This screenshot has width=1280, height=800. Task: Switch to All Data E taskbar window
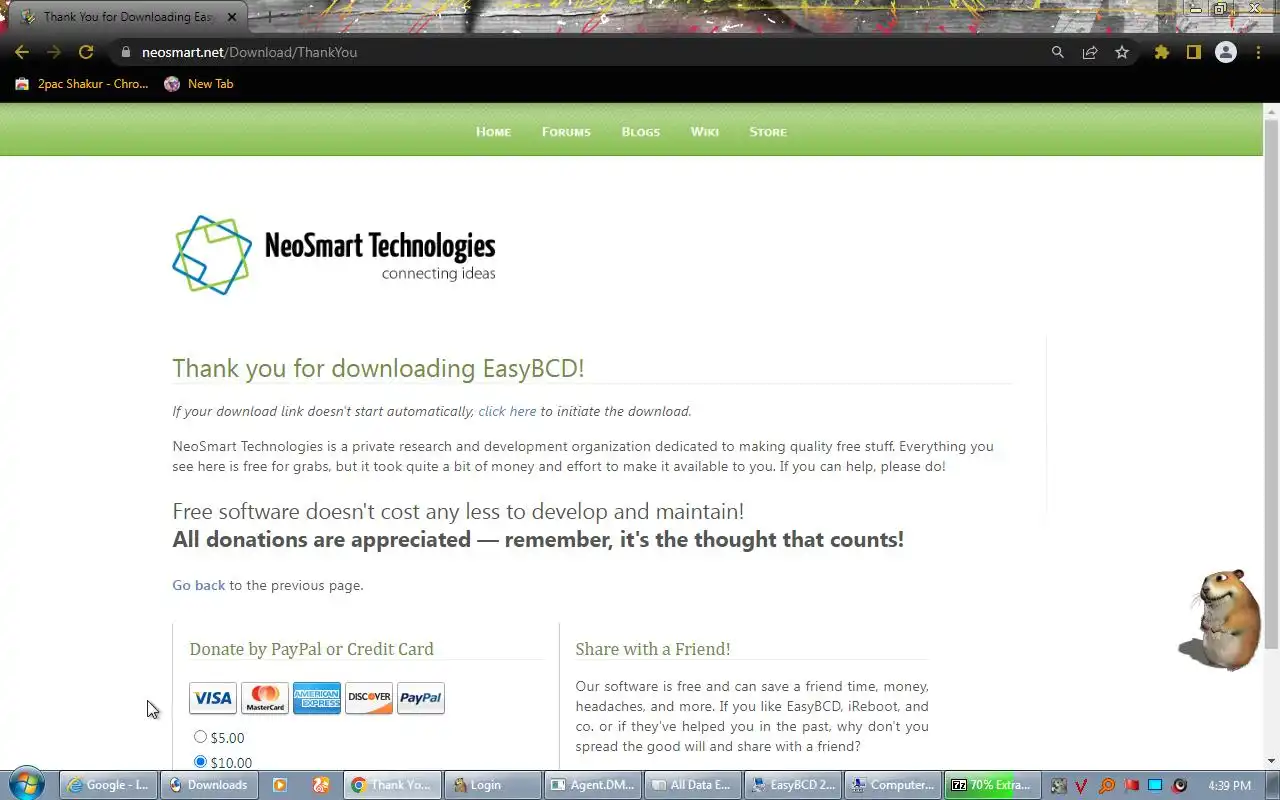tap(693, 785)
